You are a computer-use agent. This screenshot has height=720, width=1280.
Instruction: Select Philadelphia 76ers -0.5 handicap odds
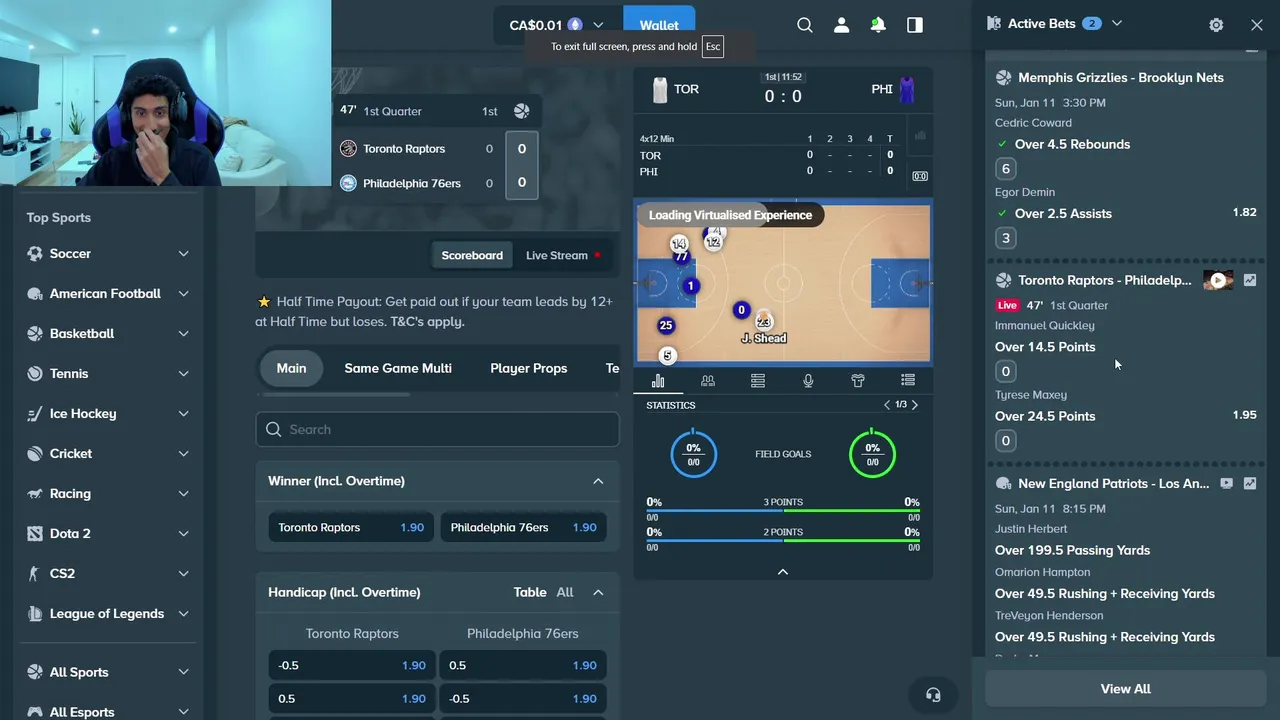click(x=523, y=698)
